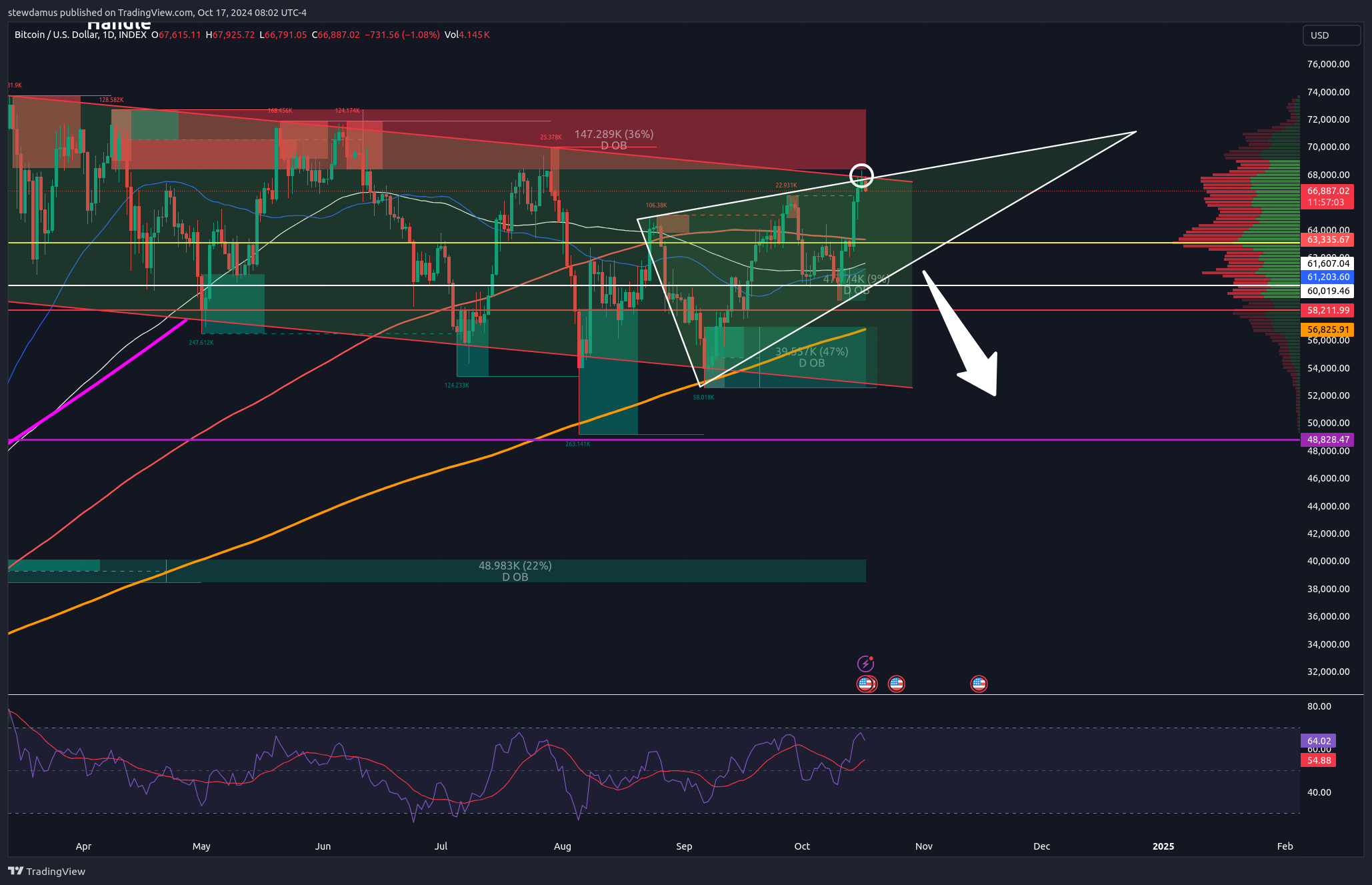Open the mid-November US flag economic event

coord(978,684)
